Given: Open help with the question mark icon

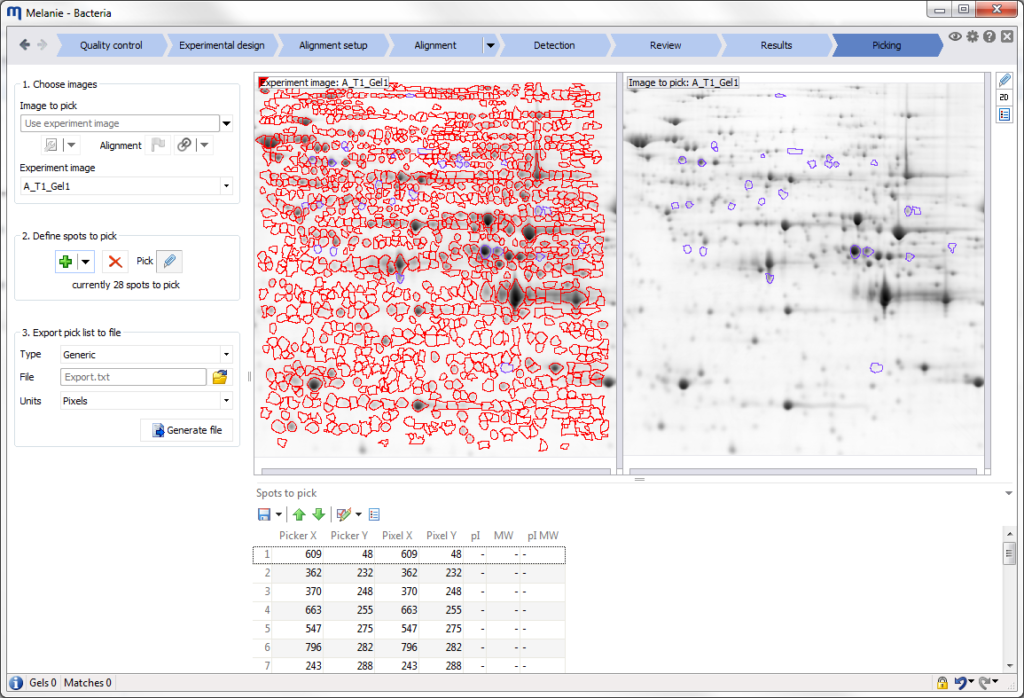Looking at the screenshot, I should coord(989,37).
